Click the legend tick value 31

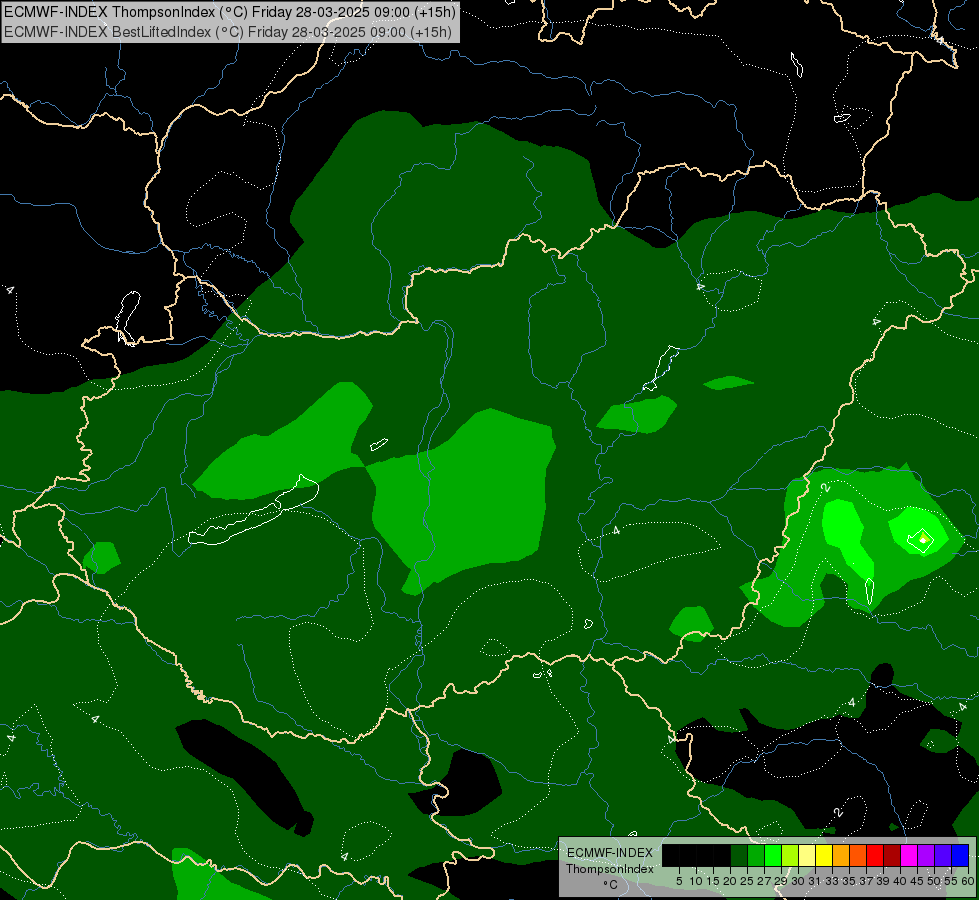(x=815, y=881)
